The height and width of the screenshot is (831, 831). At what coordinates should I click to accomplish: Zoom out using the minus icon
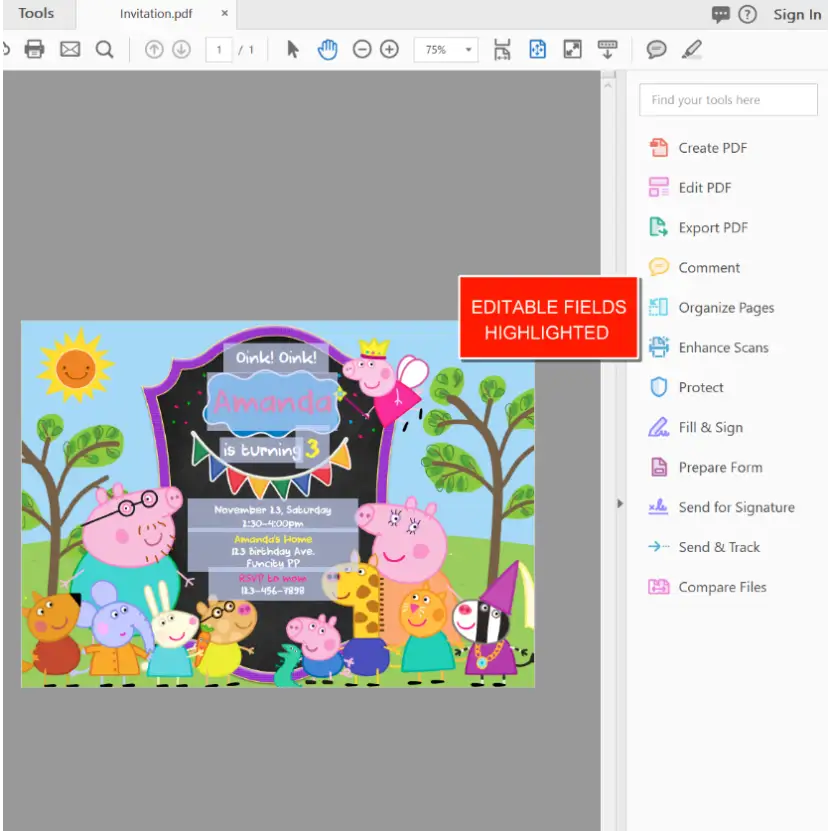362,48
